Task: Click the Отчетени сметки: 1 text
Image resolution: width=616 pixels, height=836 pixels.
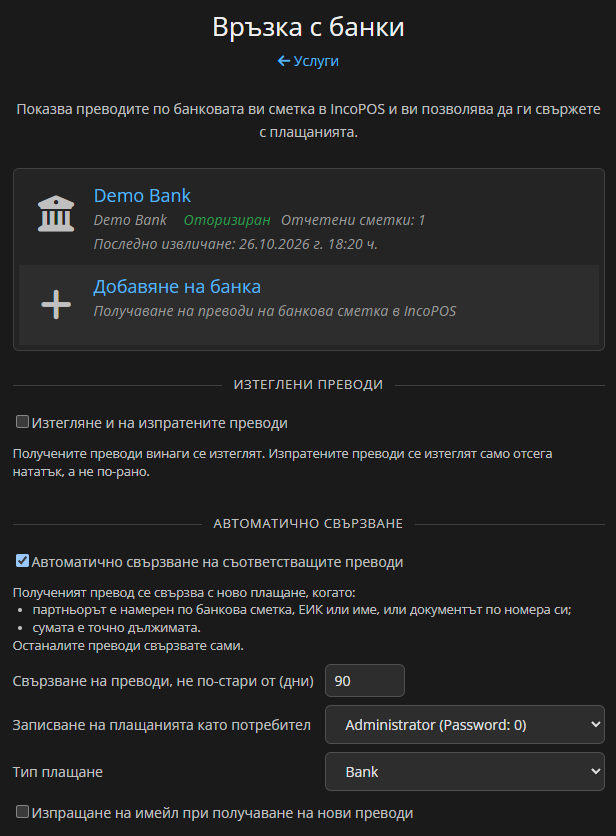Action: pyautogui.click(x=353, y=220)
